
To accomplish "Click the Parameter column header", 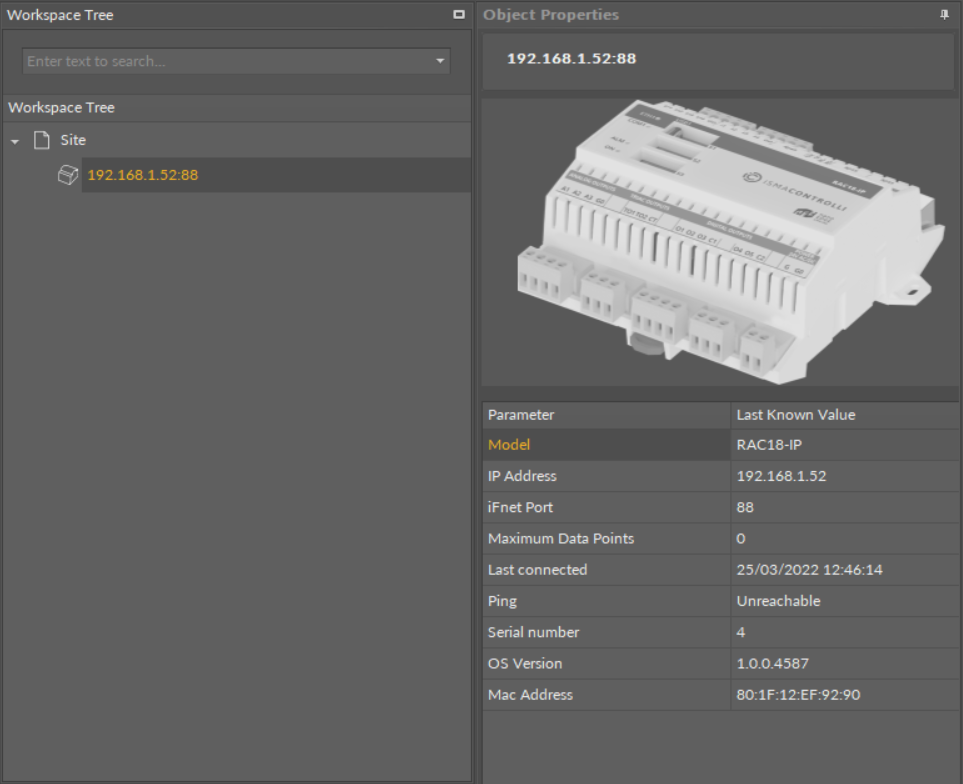I will click(x=521, y=415).
